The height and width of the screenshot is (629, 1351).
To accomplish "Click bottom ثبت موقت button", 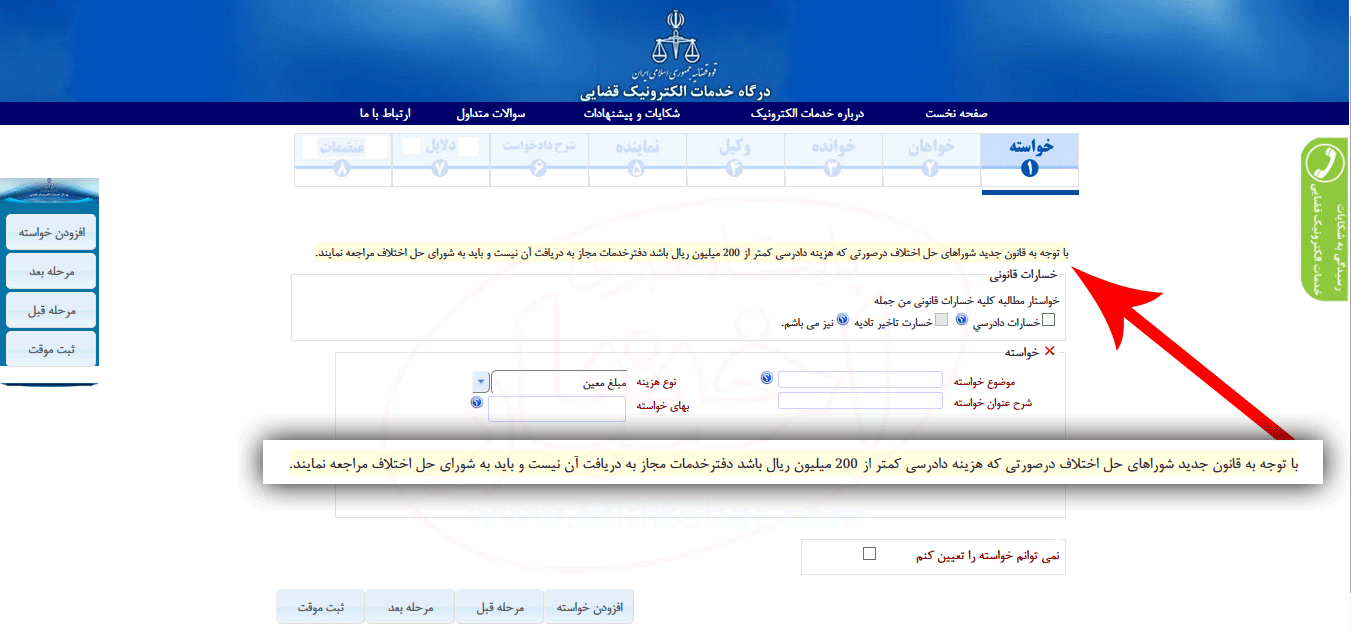I will click(321, 607).
